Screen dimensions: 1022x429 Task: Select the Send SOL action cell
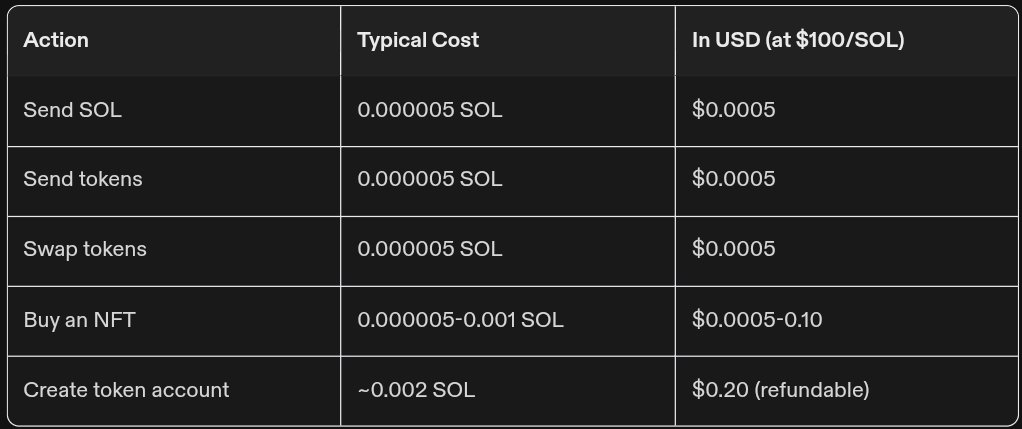(x=73, y=110)
